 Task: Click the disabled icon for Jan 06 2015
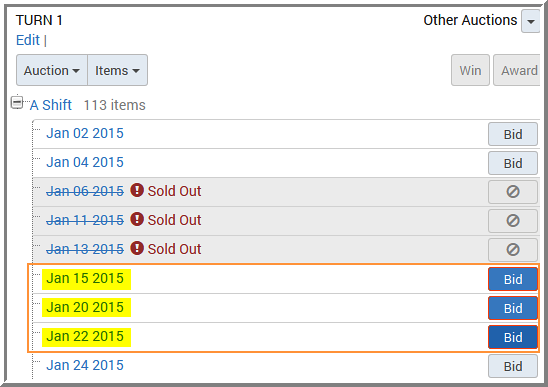click(x=513, y=192)
